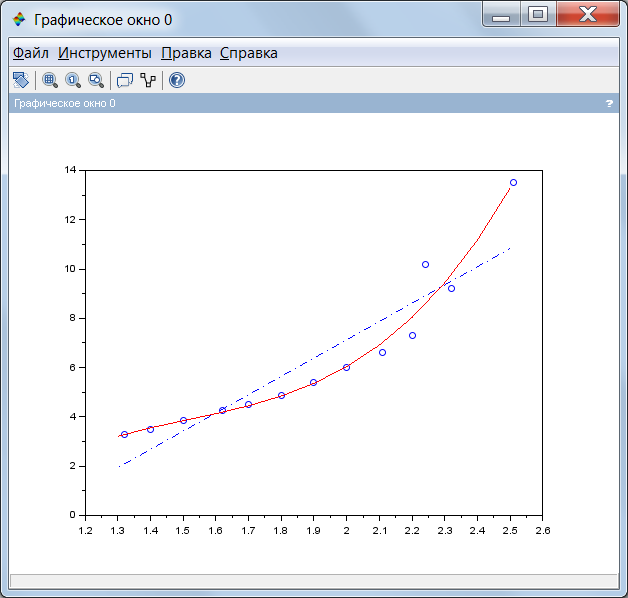Open the Инструменты menu
The height and width of the screenshot is (598, 628).
click(105, 53)
